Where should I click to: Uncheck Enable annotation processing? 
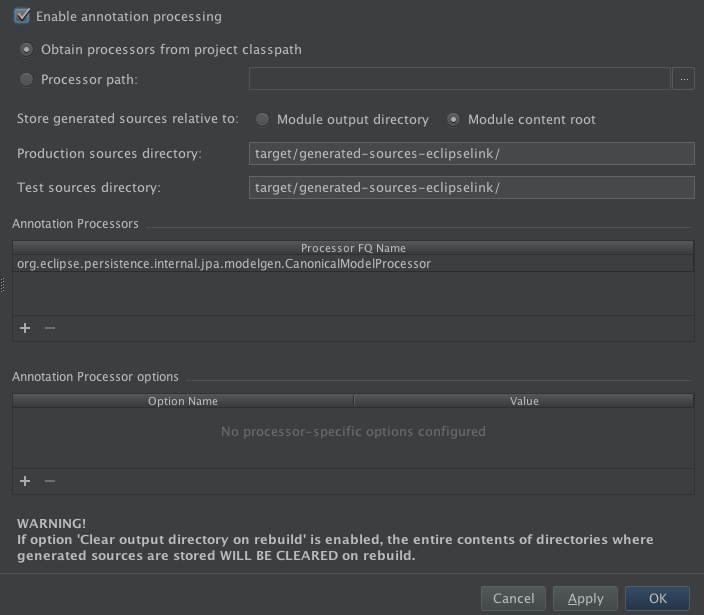pyautogui.click(x=22, y=16)
